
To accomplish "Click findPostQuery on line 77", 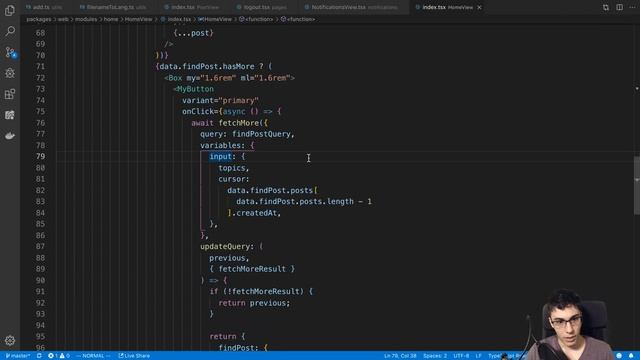I will pyautogui.click(x=261, y=134).
